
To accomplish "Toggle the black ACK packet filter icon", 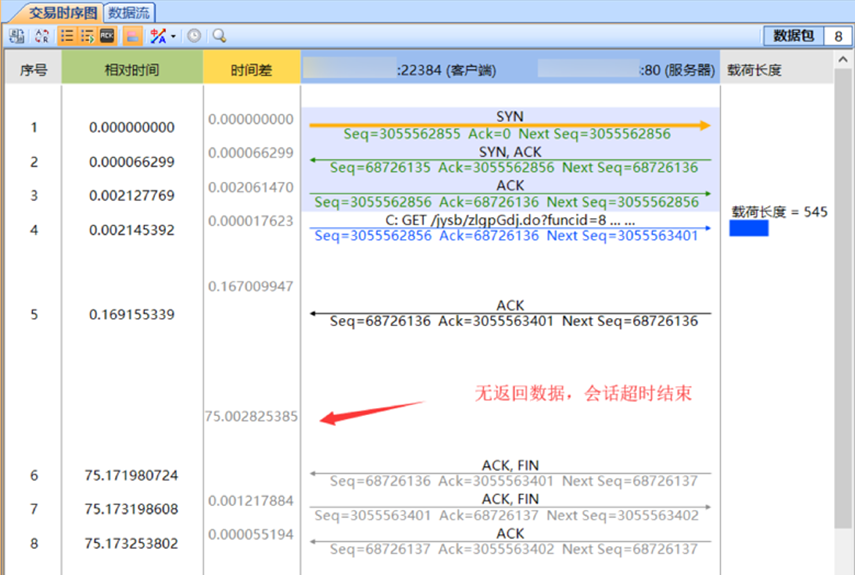I will [x=108, y=35].
